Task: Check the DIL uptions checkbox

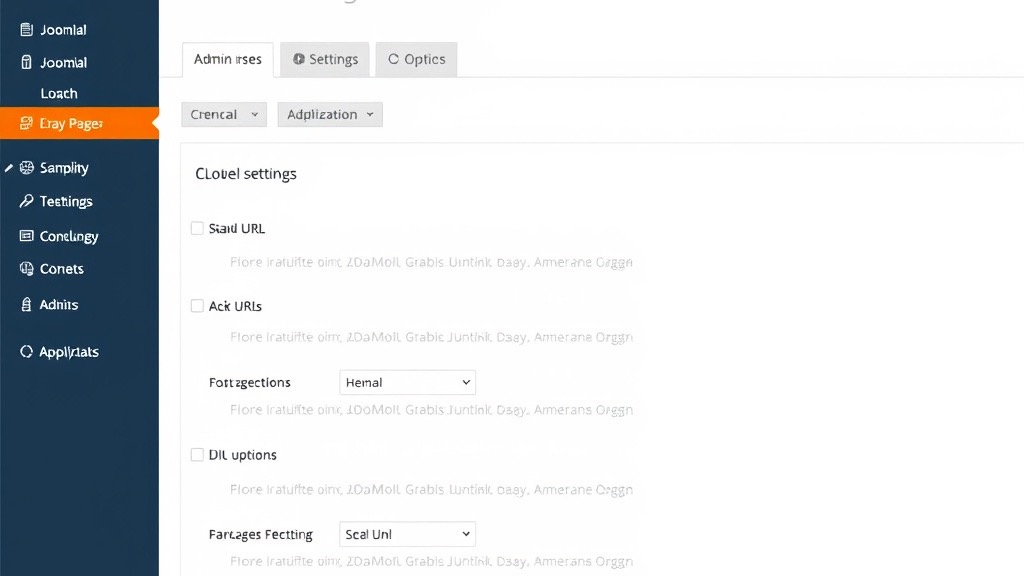Action: pyautogui.click(x=197, y=455)
